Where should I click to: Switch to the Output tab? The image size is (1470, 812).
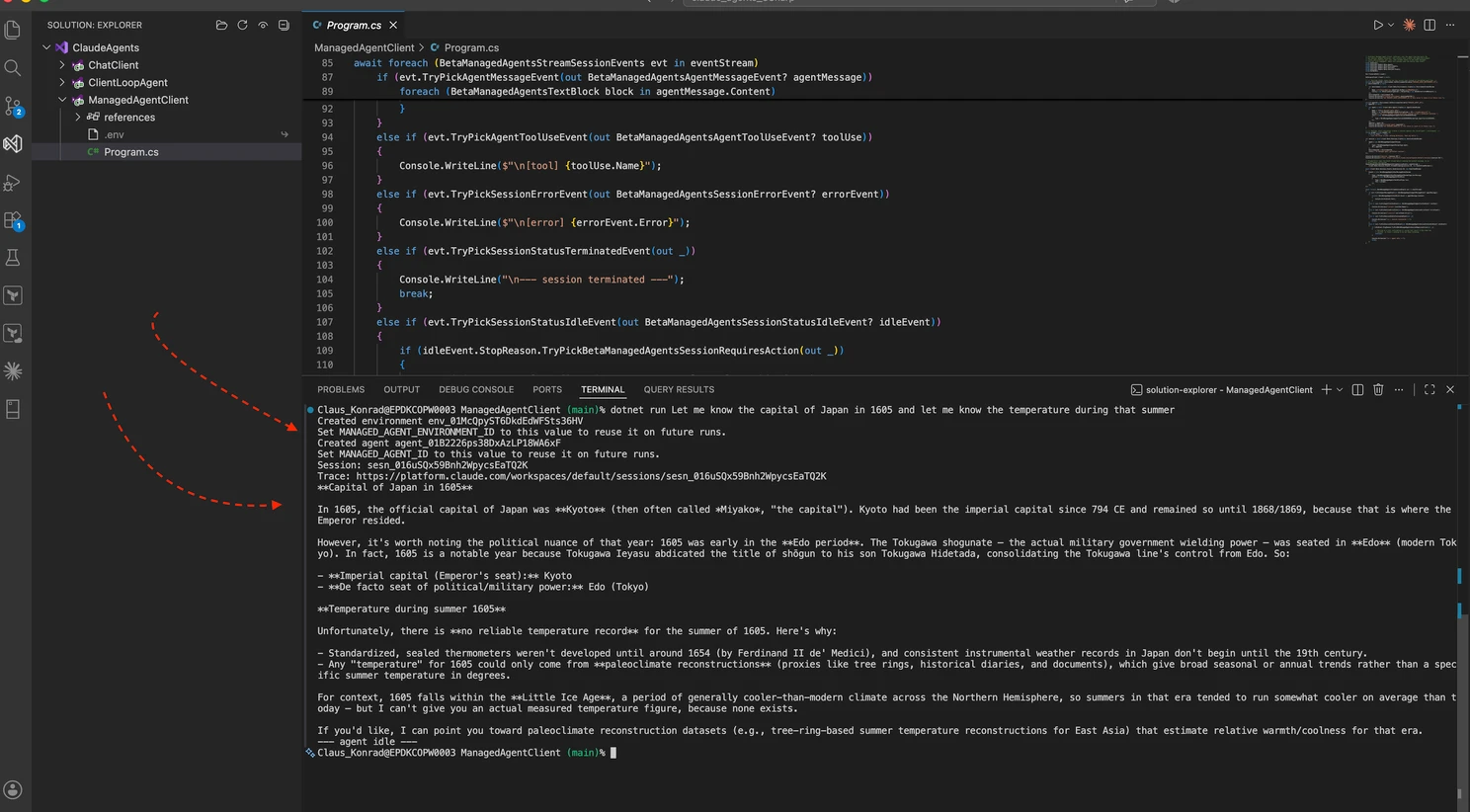[x=401, y=389]
